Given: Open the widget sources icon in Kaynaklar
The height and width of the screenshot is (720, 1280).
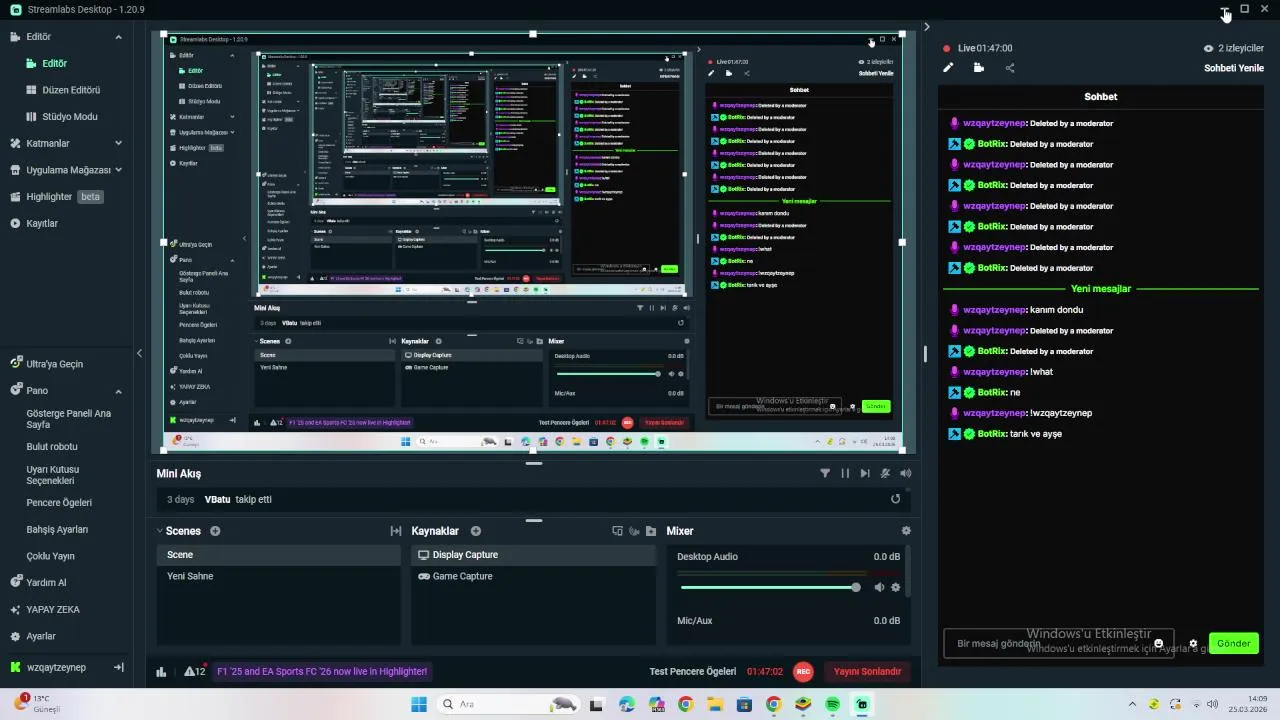Looking at the screenshot, I should coord(617,531).
